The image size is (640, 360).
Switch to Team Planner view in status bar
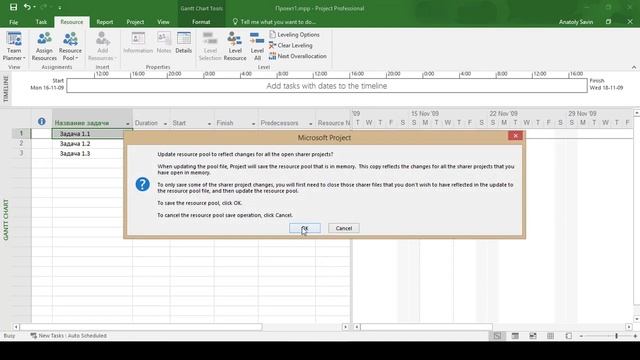click(x=533, y=336)
